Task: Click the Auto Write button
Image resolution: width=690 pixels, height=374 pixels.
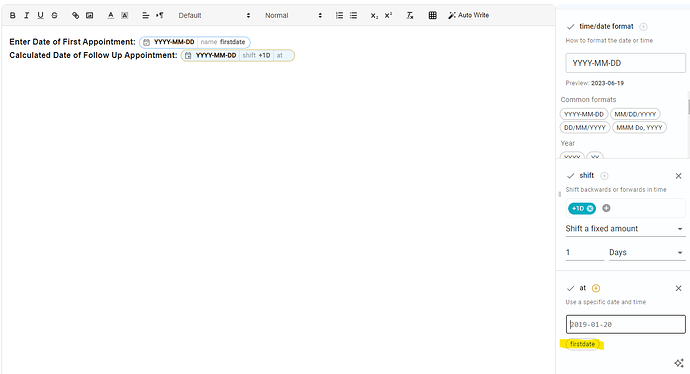Action: (469, 15)
